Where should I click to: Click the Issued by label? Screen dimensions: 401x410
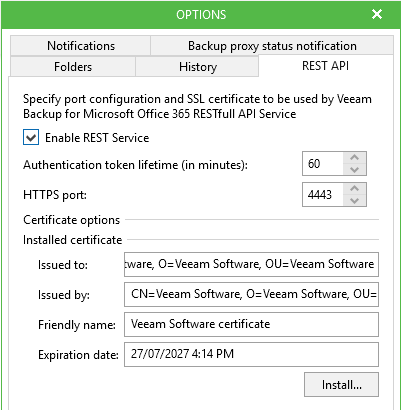[x=64, y=295]
